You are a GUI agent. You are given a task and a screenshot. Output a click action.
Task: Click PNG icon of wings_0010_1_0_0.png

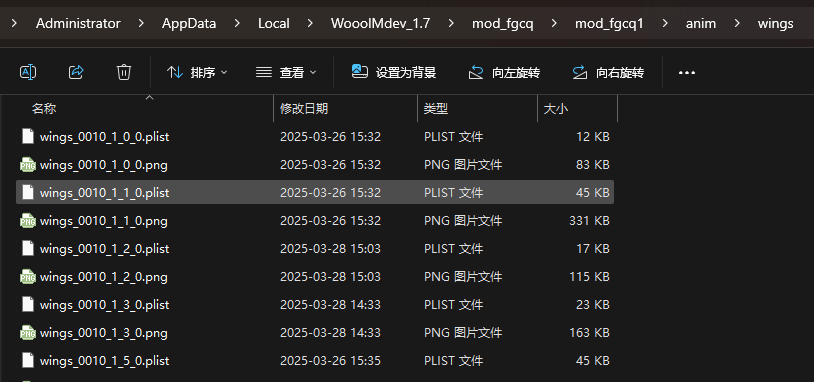pyautogui.click(x=28, y=165)
